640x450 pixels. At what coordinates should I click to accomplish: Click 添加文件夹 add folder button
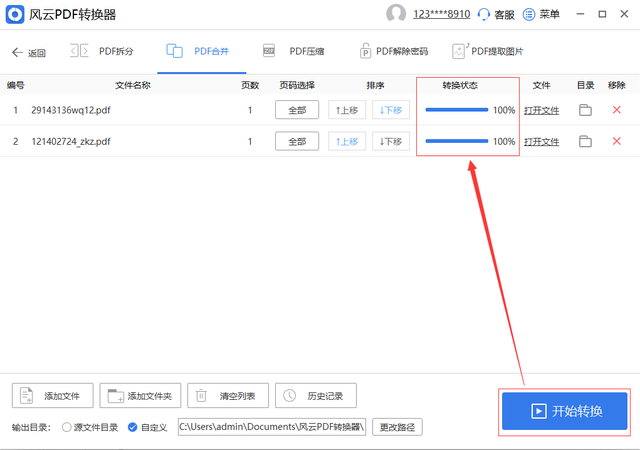tap(140, 395)
